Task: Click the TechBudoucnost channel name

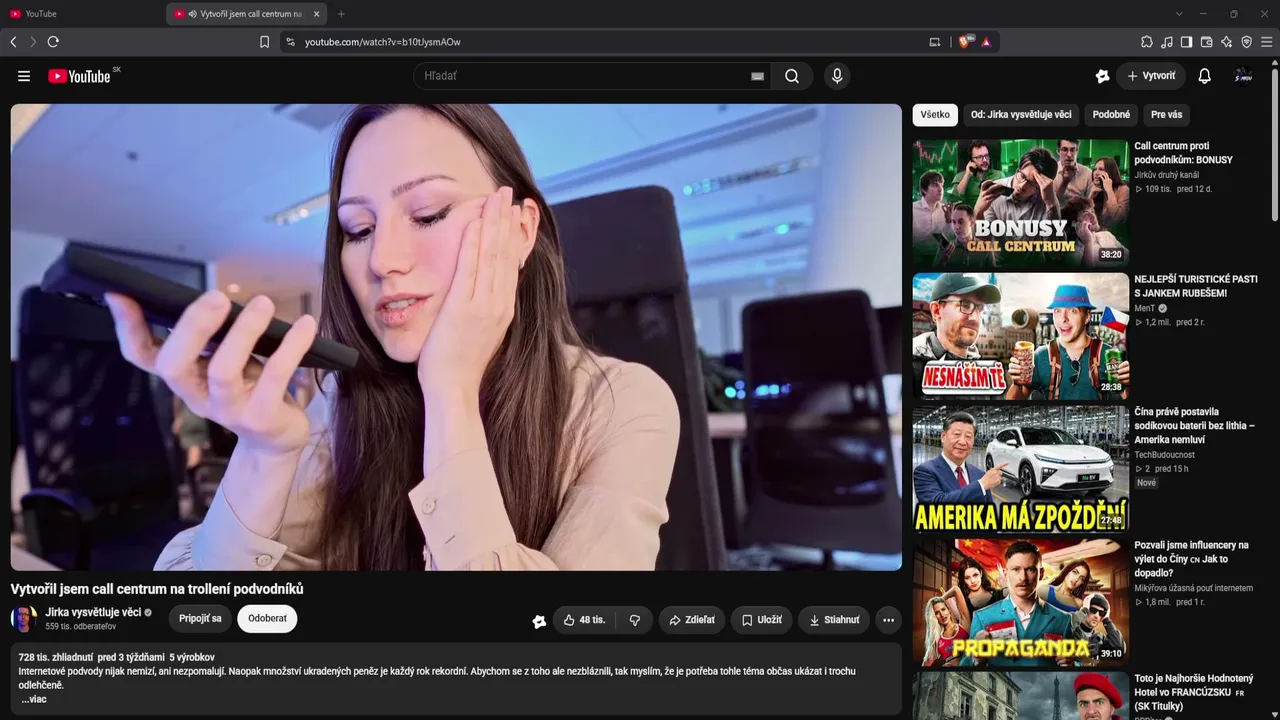Action: pos(1164,455)
